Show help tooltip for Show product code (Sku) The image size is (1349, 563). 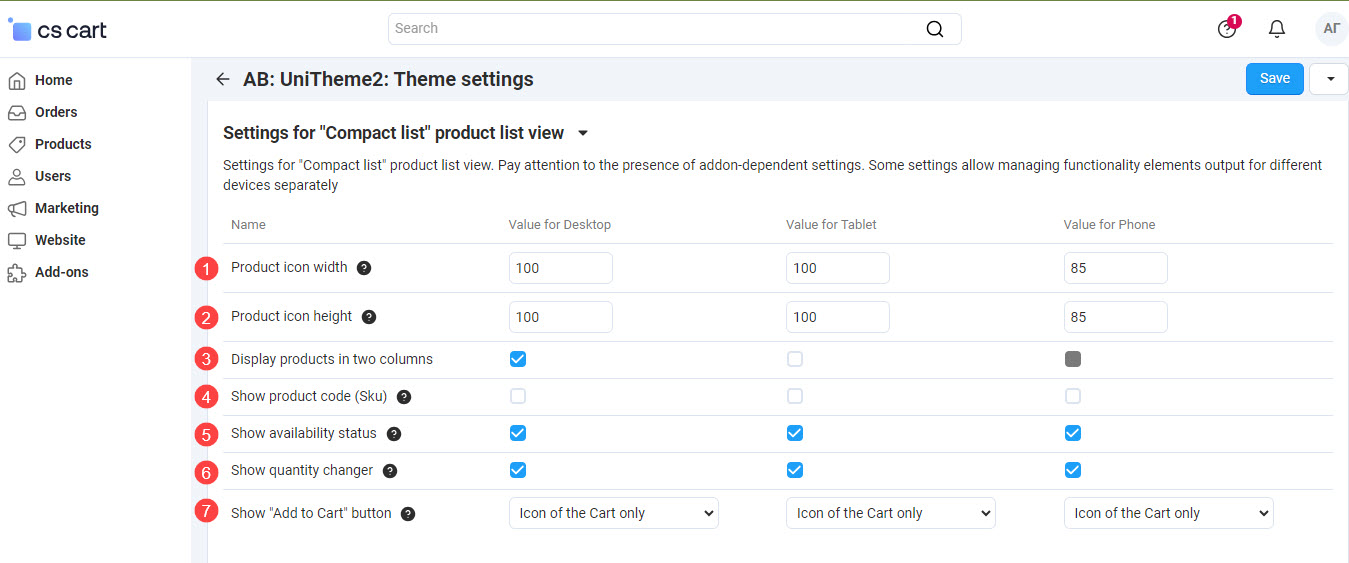click(x=404, y=397)
